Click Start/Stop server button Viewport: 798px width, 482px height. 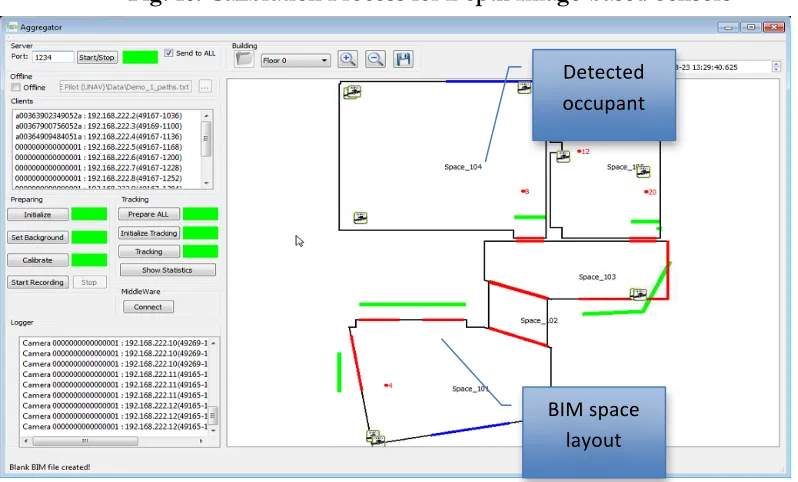97,58
